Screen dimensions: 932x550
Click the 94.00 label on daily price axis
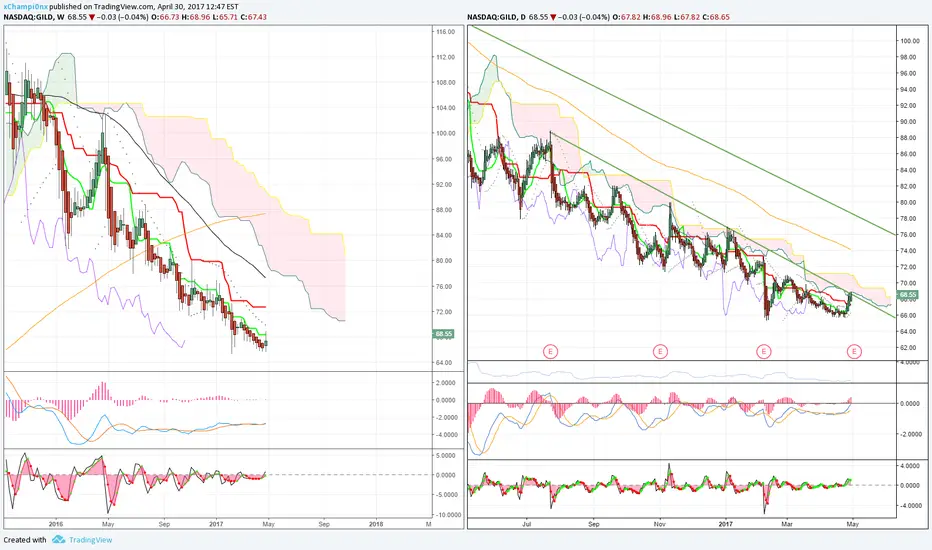click(x=908, y=89)
